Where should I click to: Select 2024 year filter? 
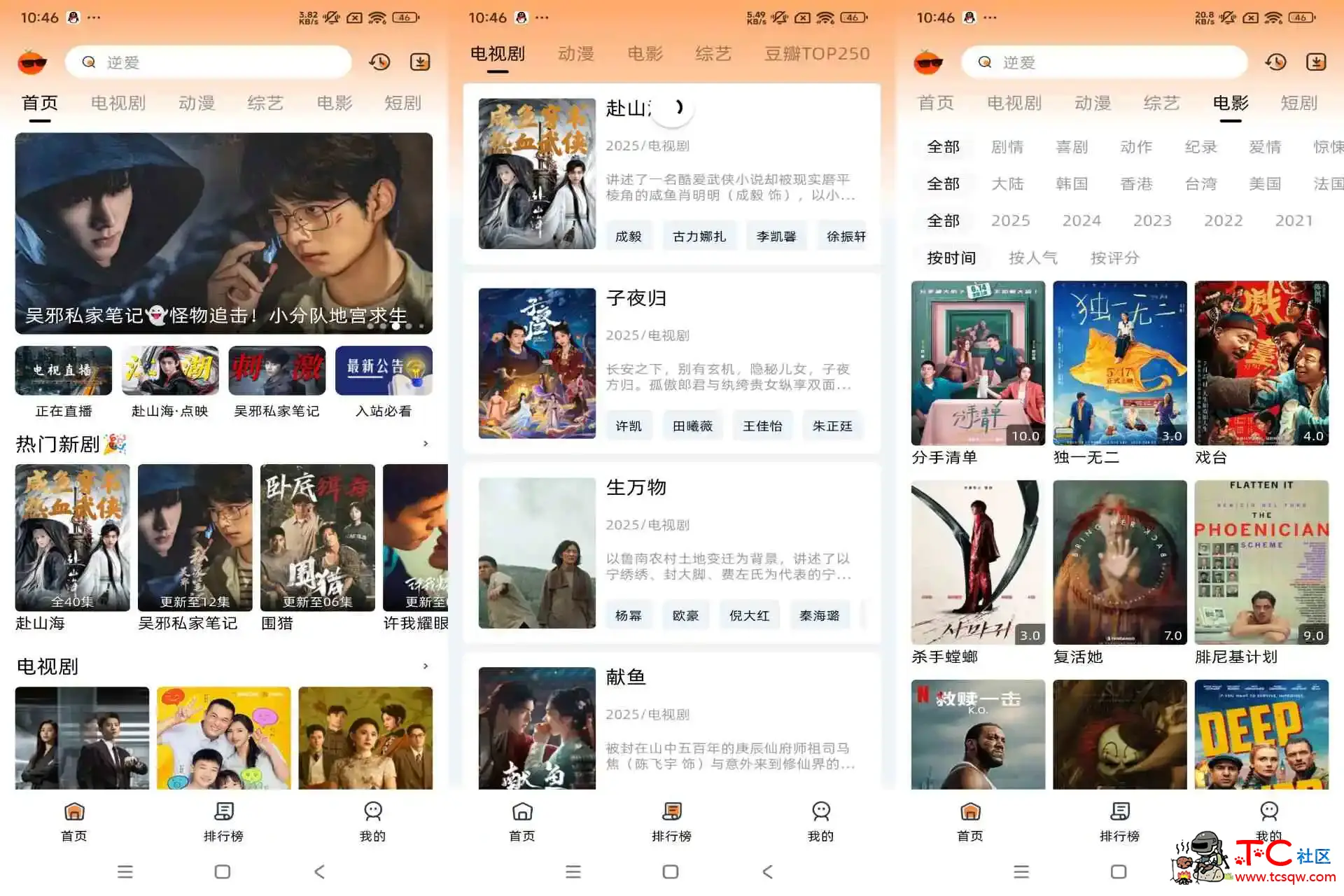point(1081,220)
